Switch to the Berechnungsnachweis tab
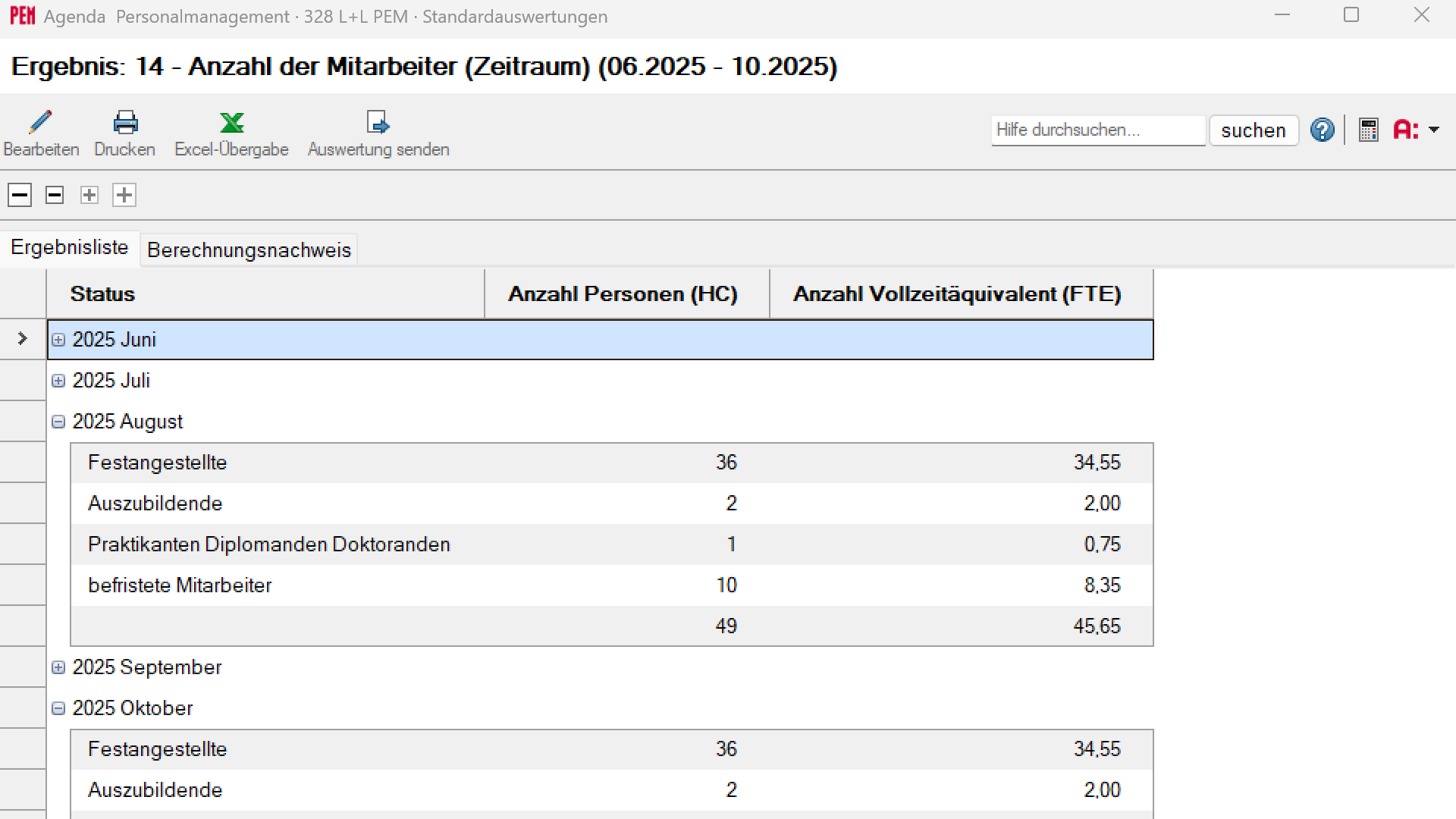The height and width of the screenshot is (819, 1456). click(249, 249)
